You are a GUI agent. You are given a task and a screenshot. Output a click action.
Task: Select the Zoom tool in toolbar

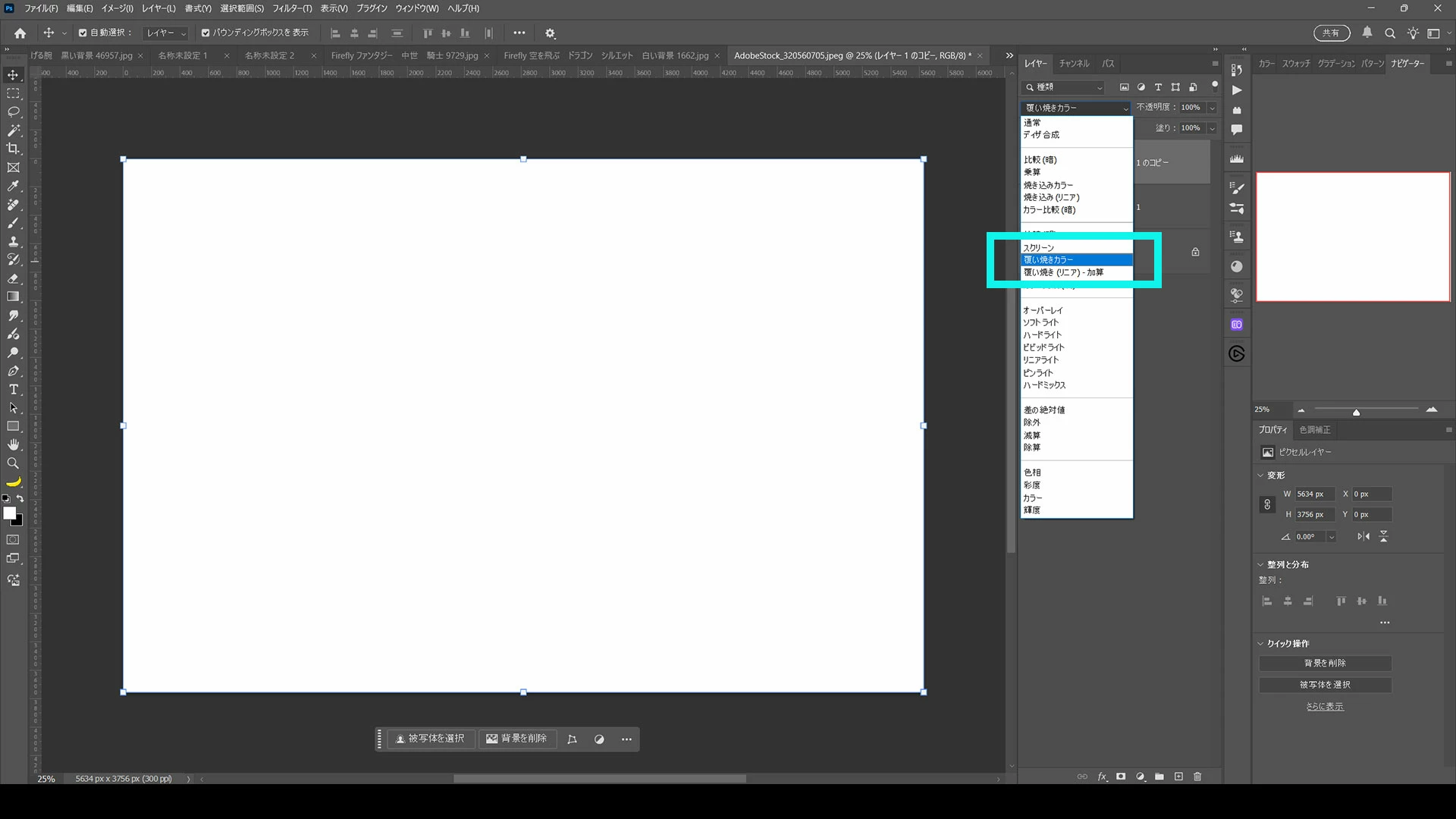coord(13,463)
